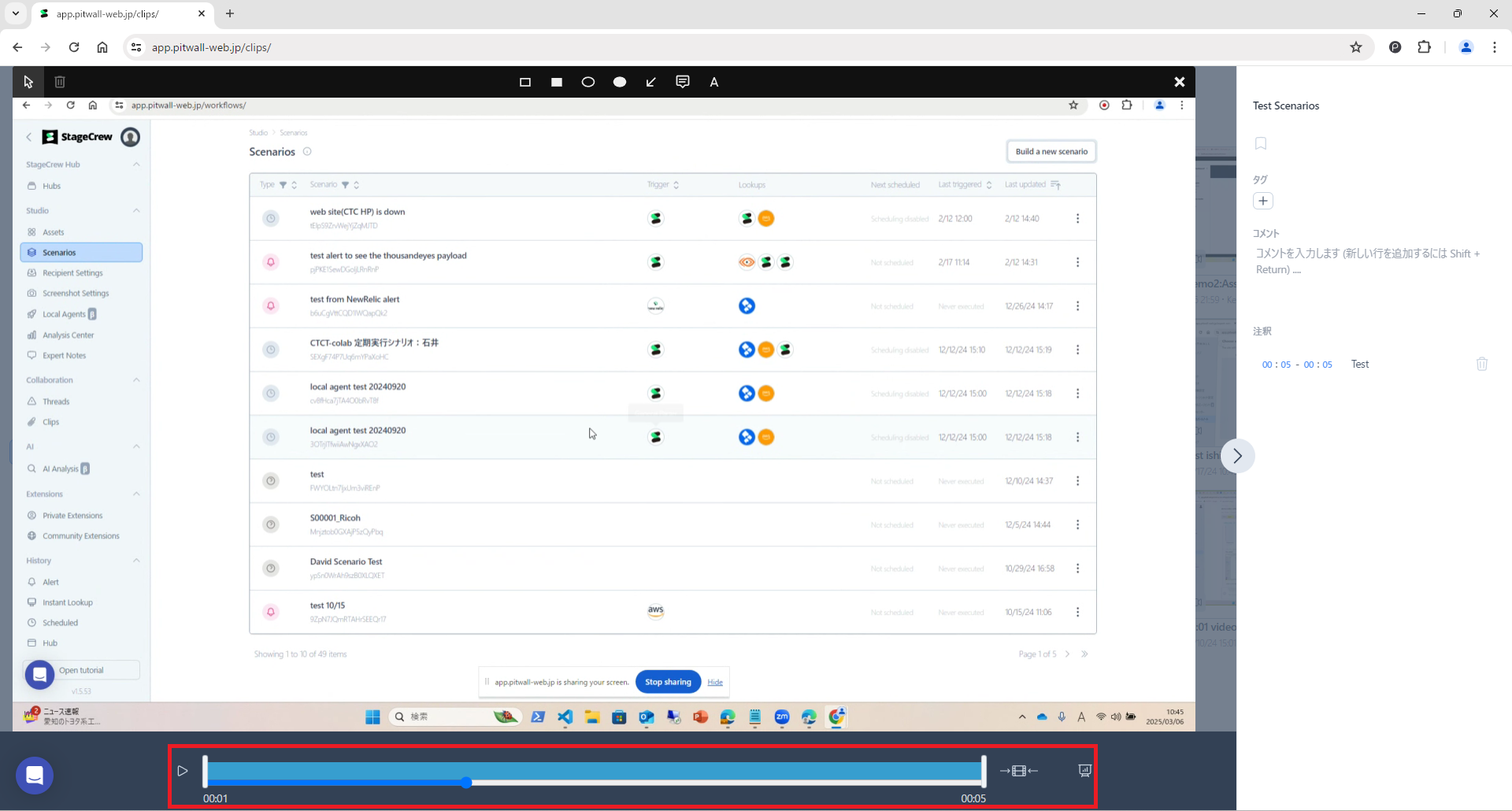Image resolution: width=1512 pixels, height=811 pixels.
Task: Select the outlined rectangle annotation tool
Action: coord(525,82)
